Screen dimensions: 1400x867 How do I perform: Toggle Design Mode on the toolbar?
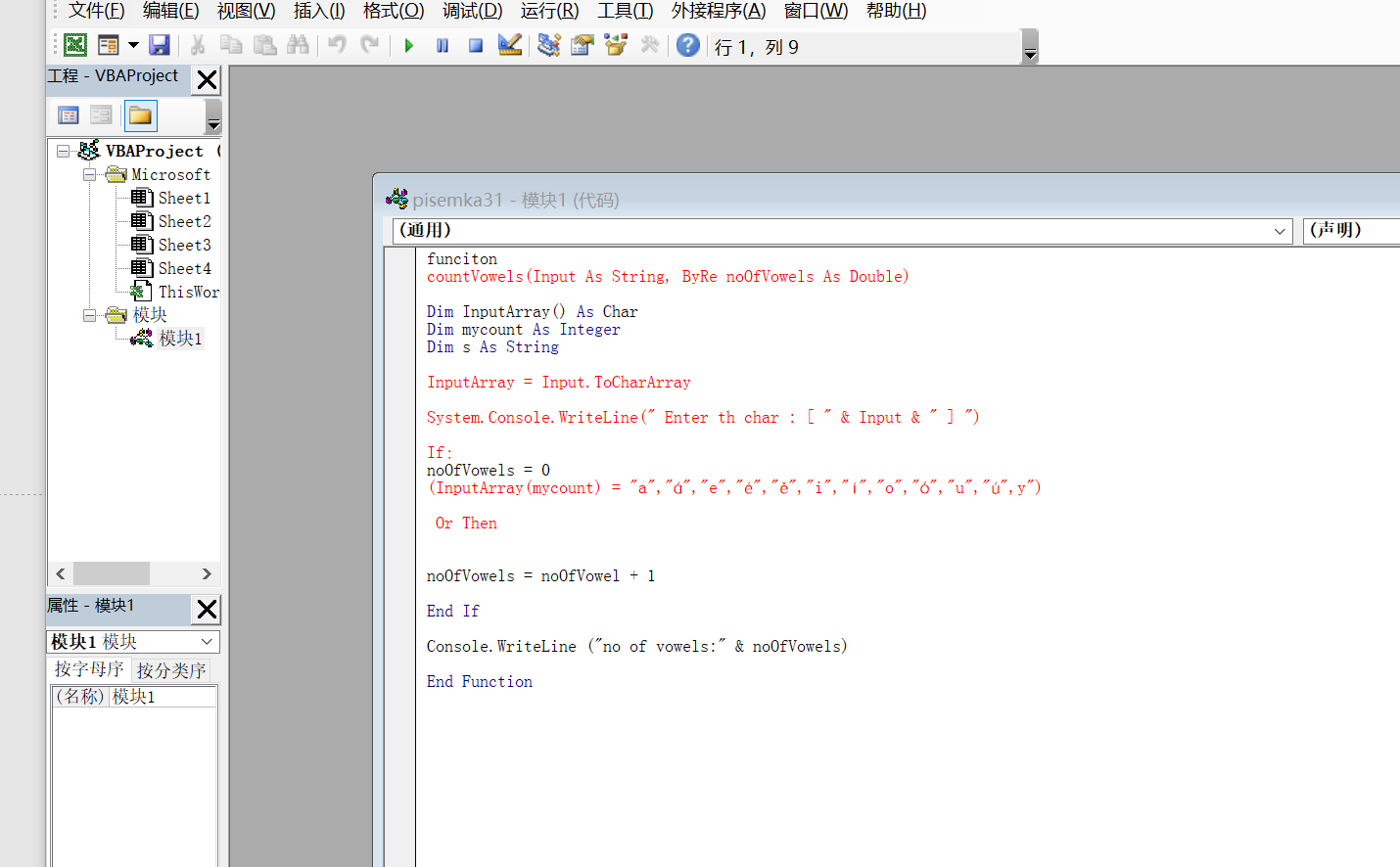point(509,45)
